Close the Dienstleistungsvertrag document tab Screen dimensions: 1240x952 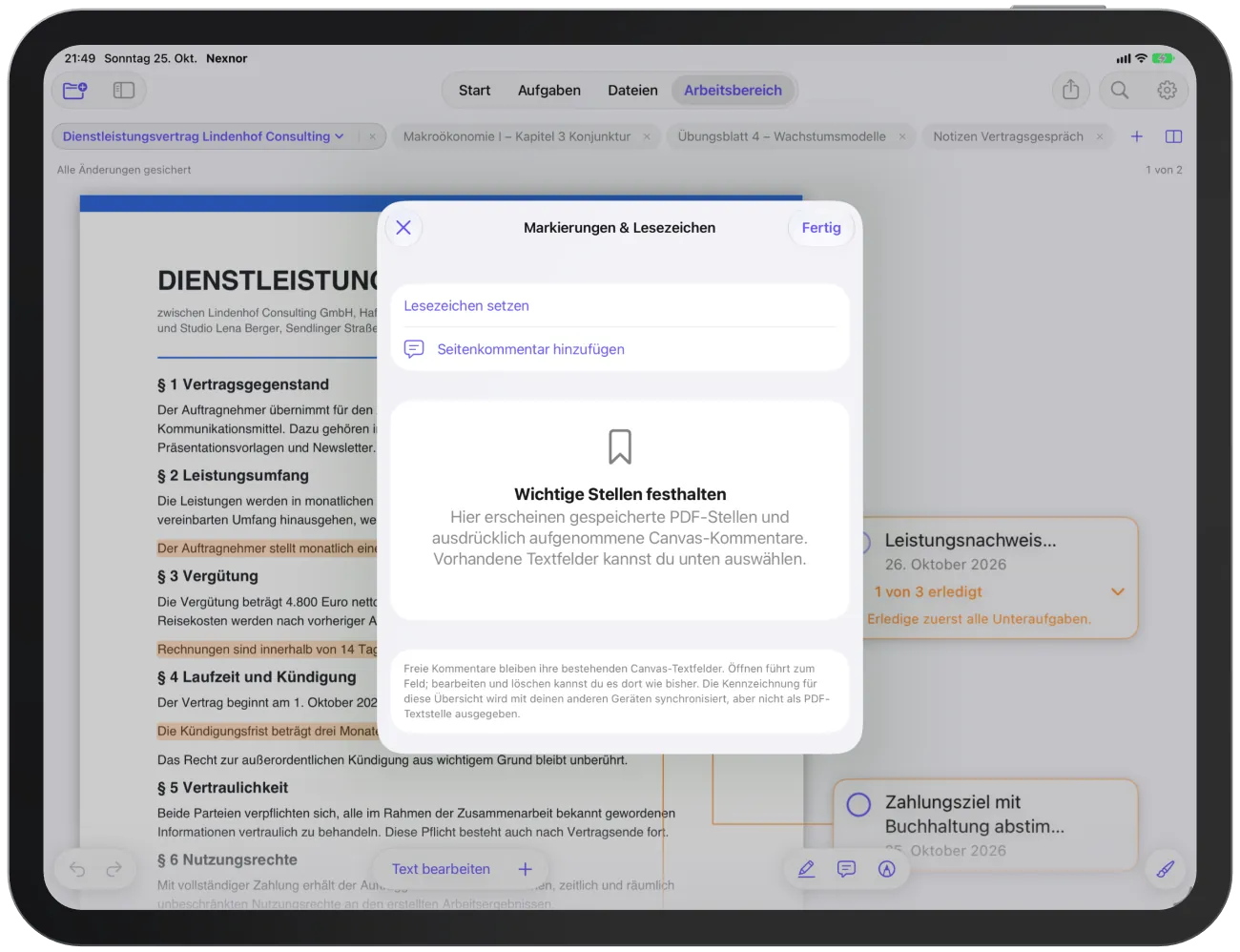[372, 137]
